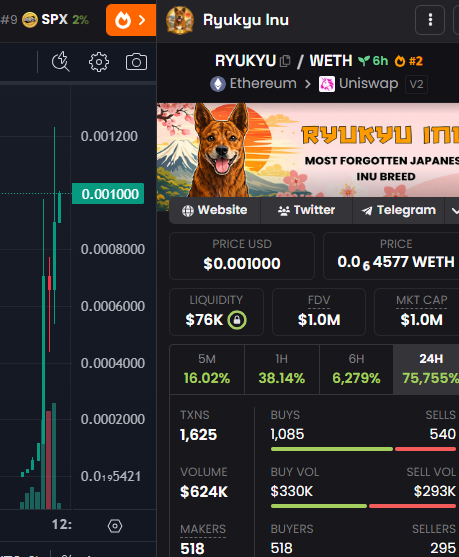Open chart settings gear icon
Viewport: 459px width, 557px height.
(99, 62)
